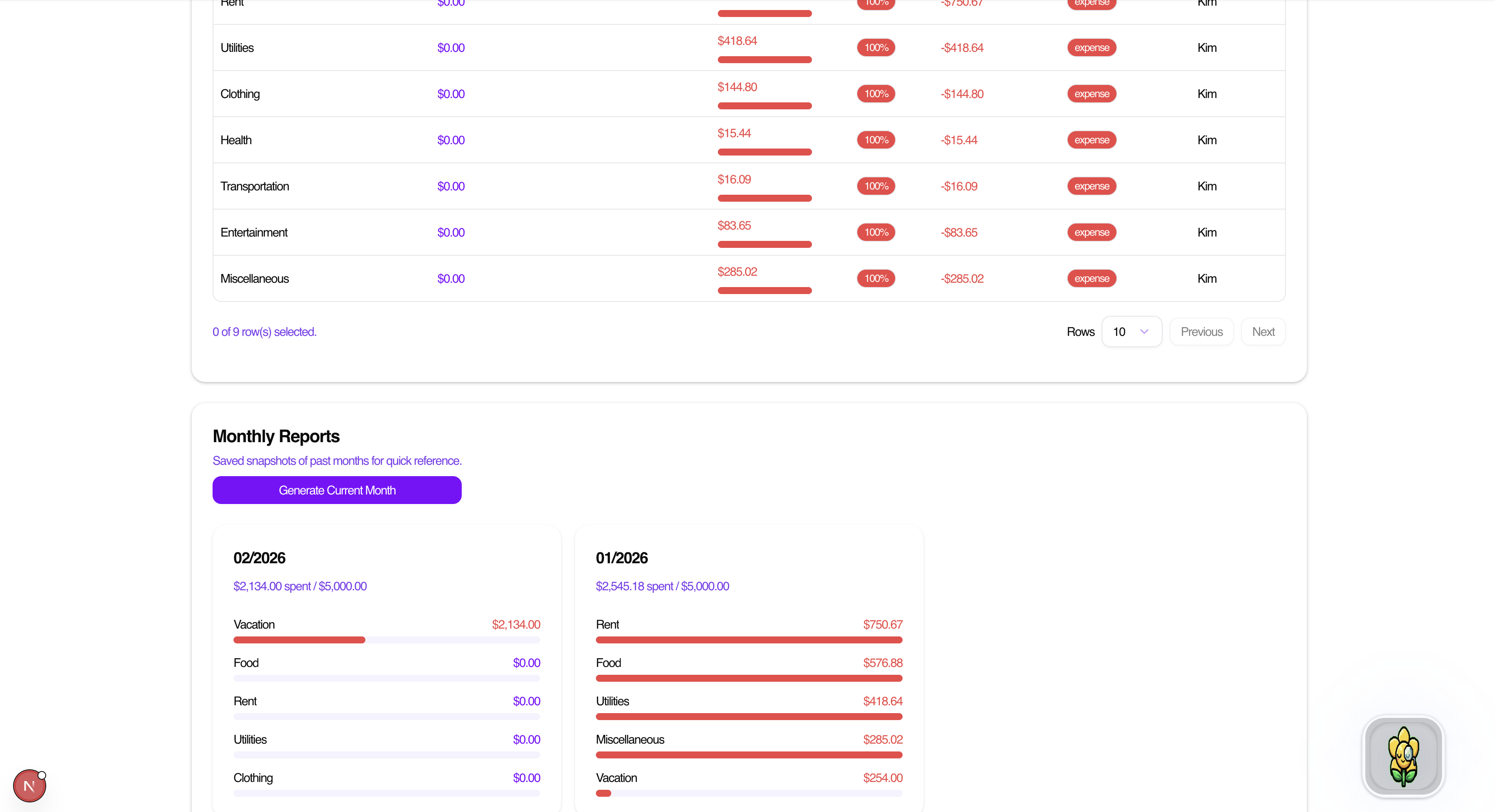This screenshot has width=1495, height=812.
Task: Click Rent progress bar in 01/2026
Action: (x=749, y=639)
